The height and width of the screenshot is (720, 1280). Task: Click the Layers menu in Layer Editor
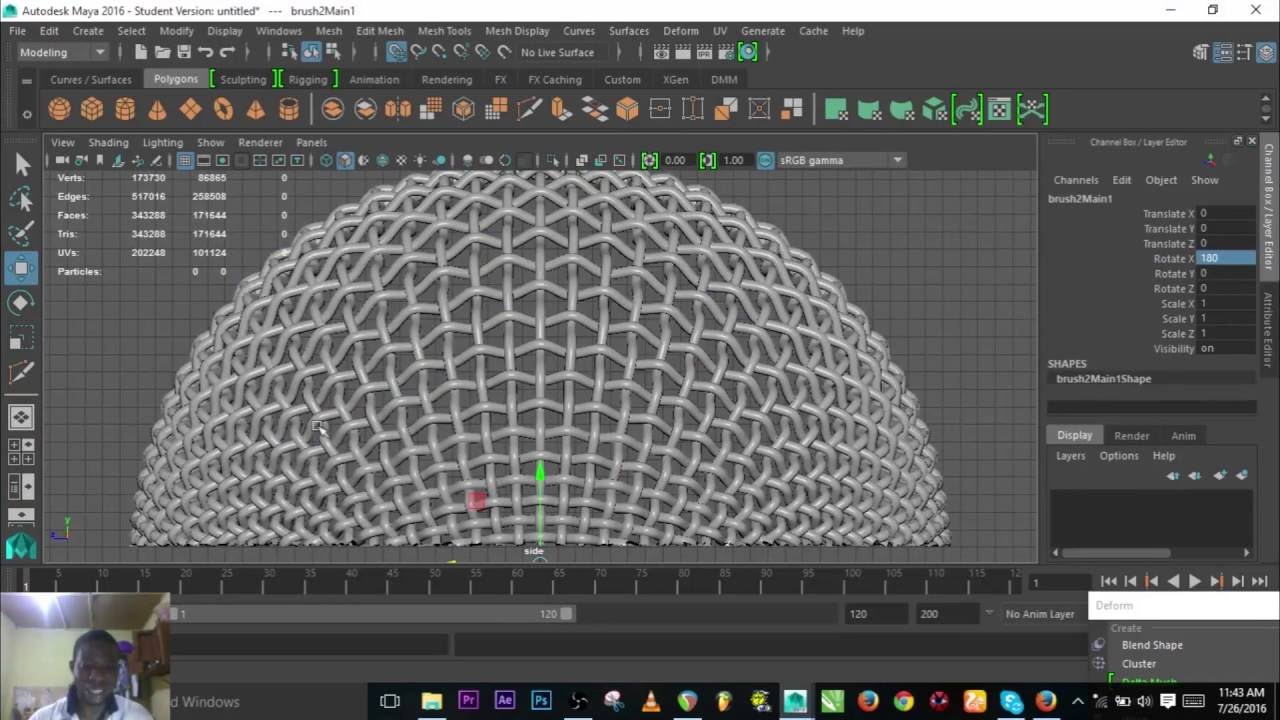pos(1070,455)
